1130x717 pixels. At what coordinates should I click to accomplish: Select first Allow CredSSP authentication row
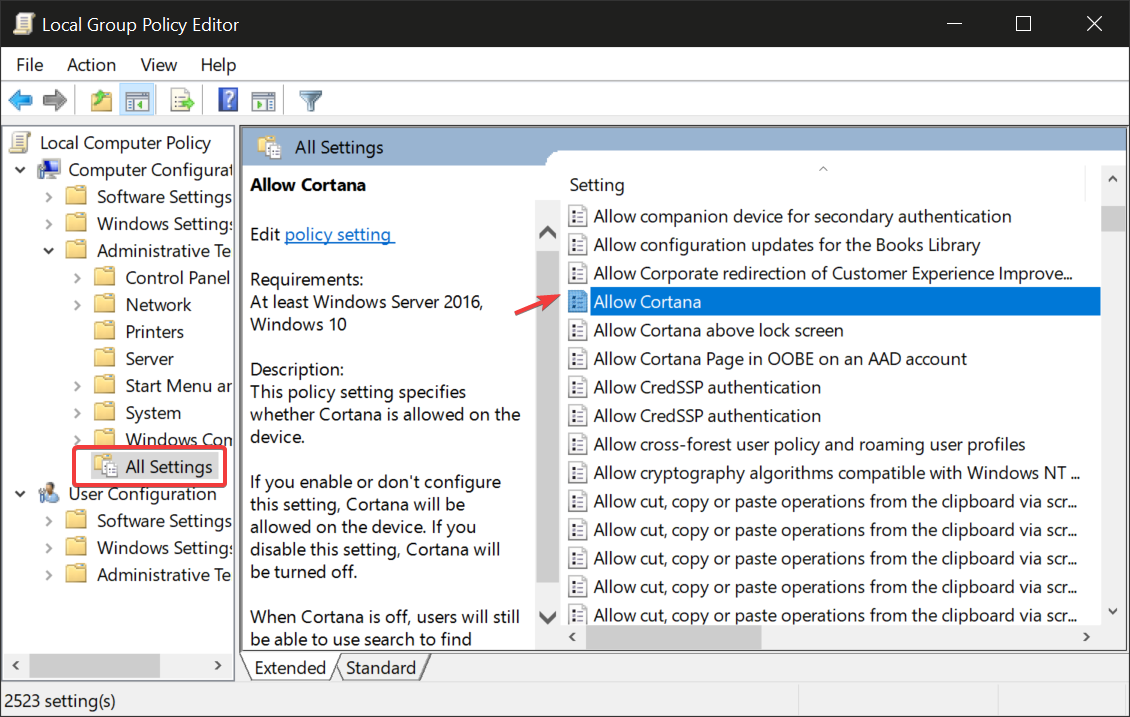pyautogui.click(x=707, y=387)
